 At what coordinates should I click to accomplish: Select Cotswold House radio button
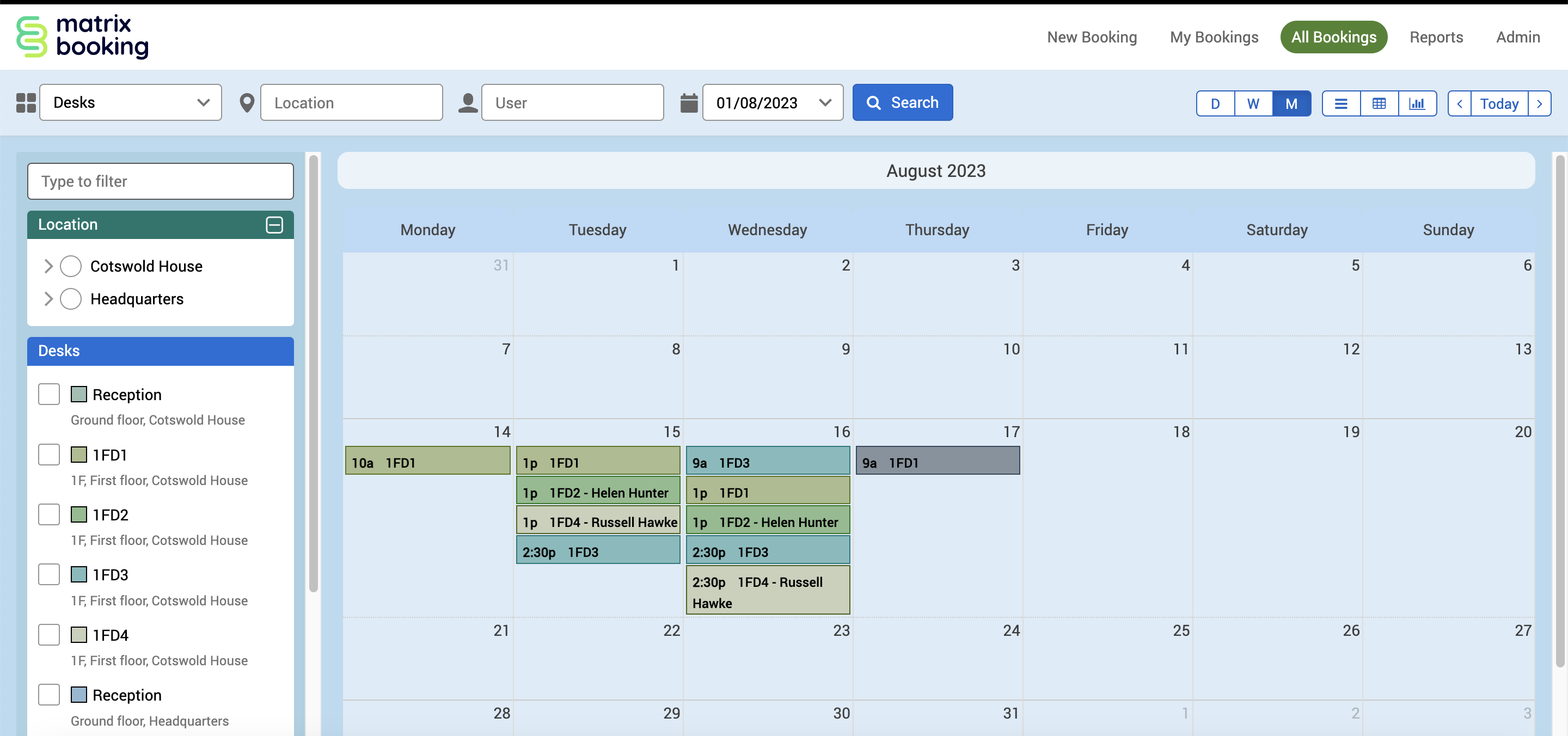point(71,266)
